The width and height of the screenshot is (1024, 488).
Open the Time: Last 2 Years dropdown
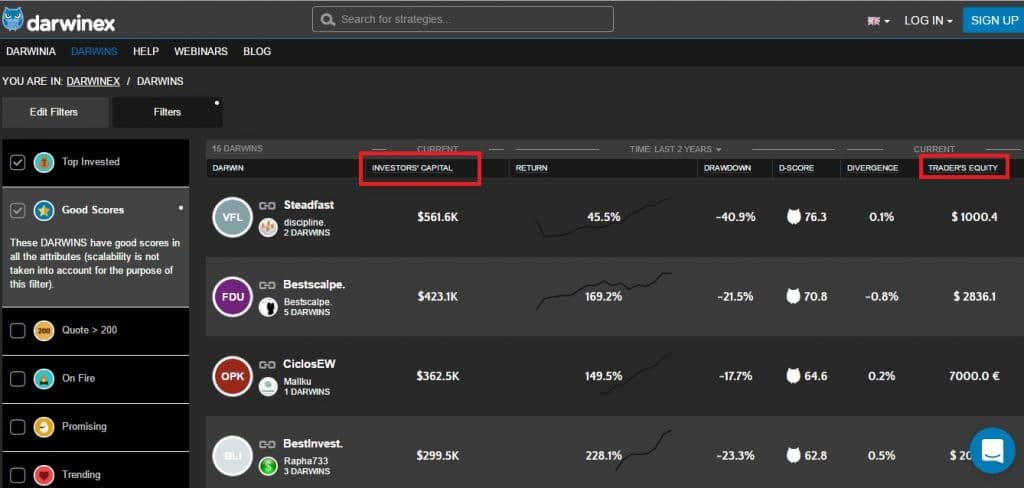(x=675, y=149)
